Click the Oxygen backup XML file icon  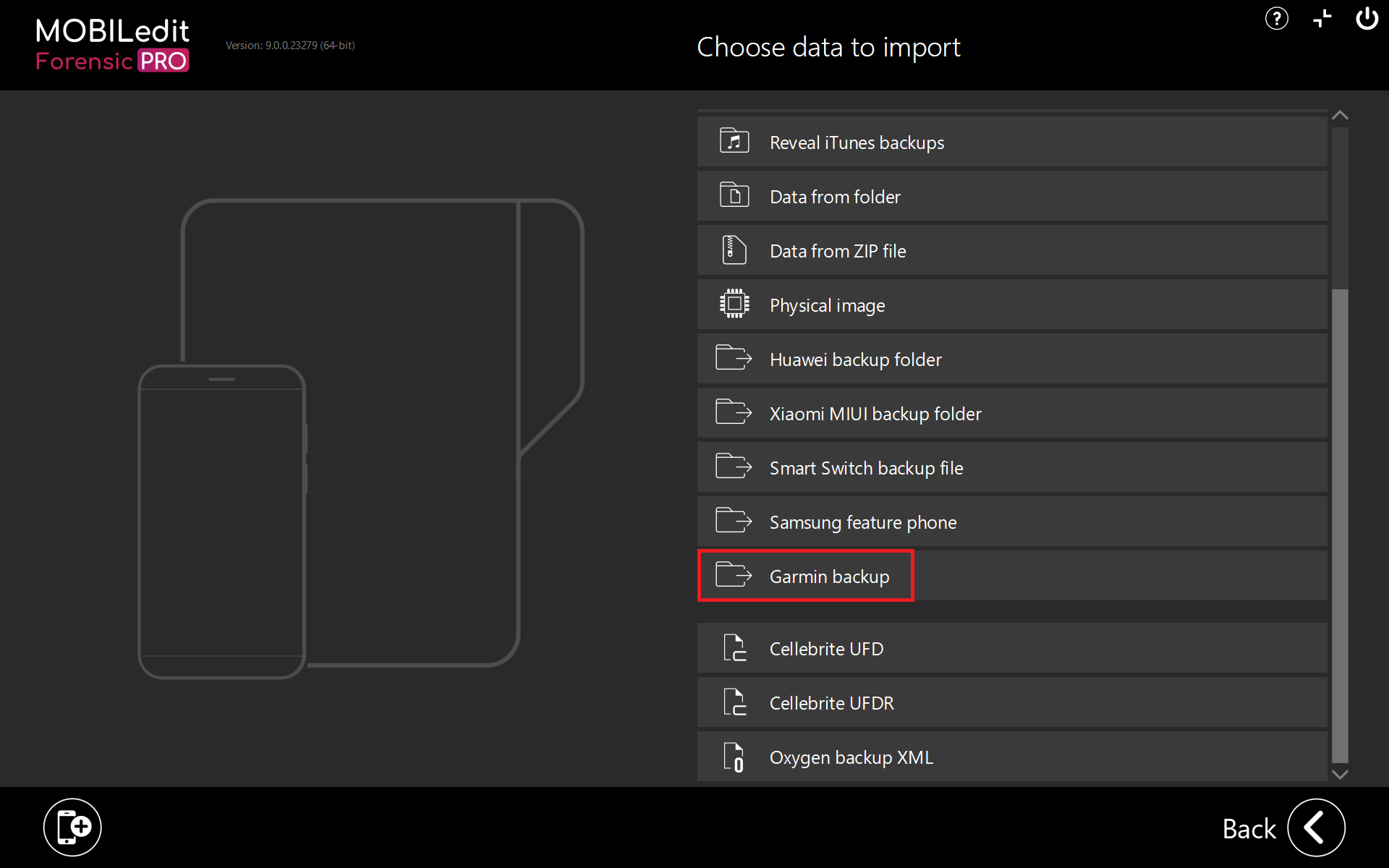pyautogui.click(x=734, y=757)
